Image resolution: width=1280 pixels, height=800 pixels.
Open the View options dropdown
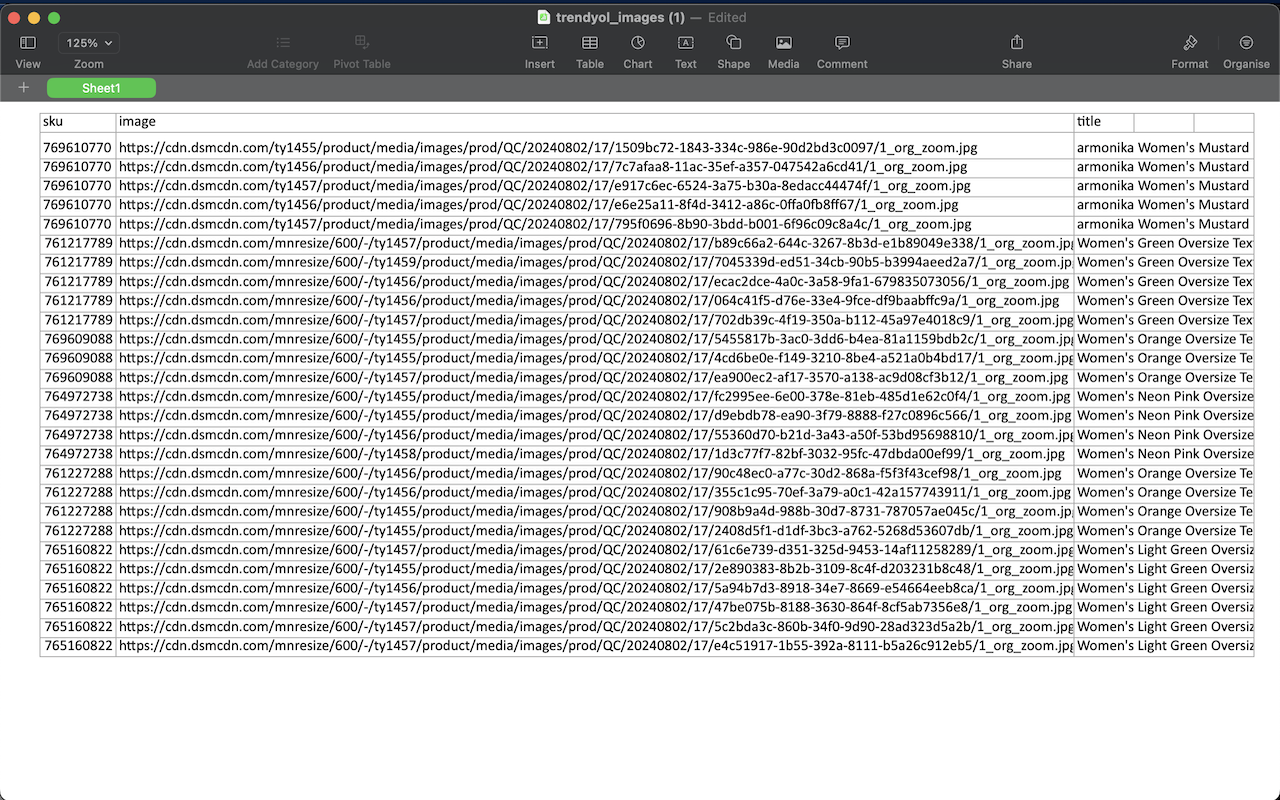(27, 44)
